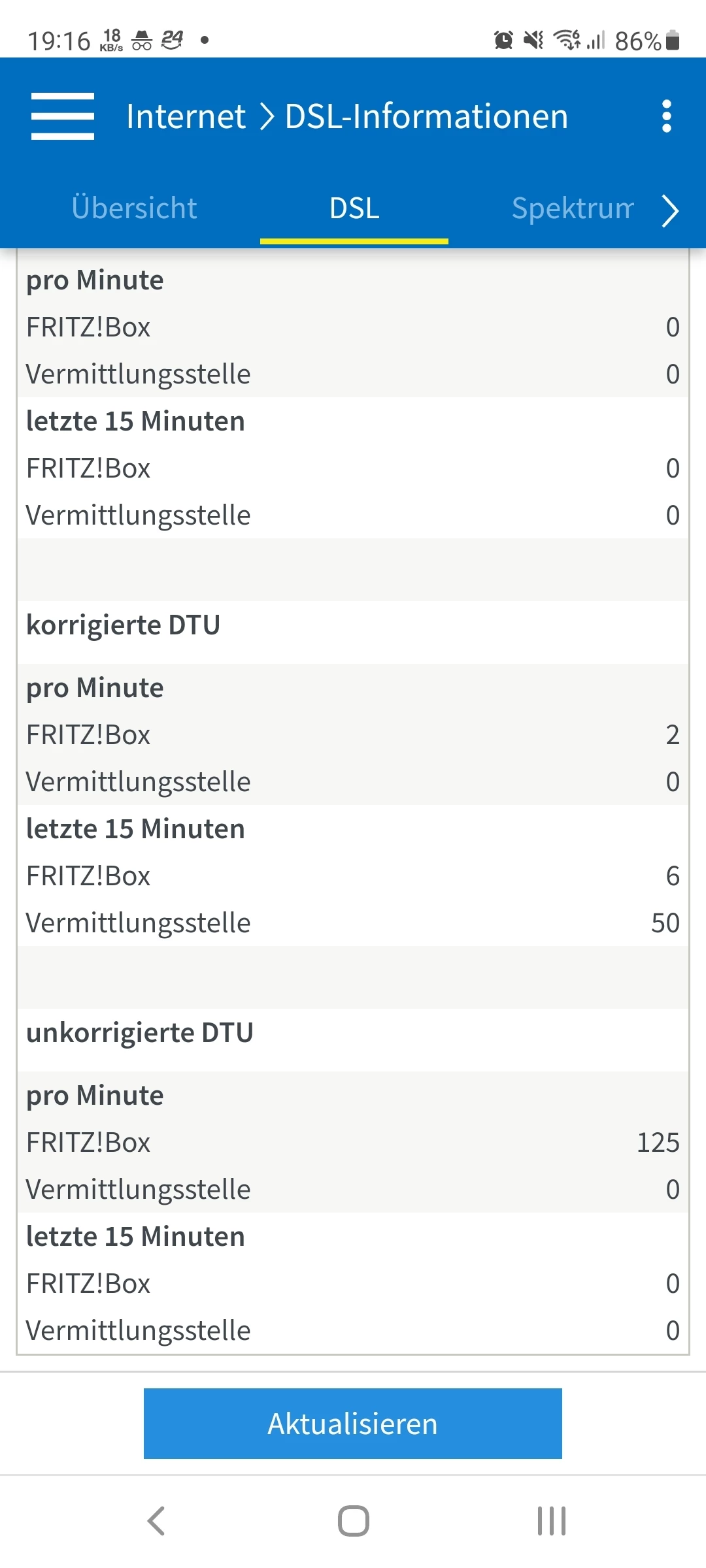Screen dimensions: 706x1568
Task: Tap the unkorrigierte DTU section heading
Action: point(139,1033)
